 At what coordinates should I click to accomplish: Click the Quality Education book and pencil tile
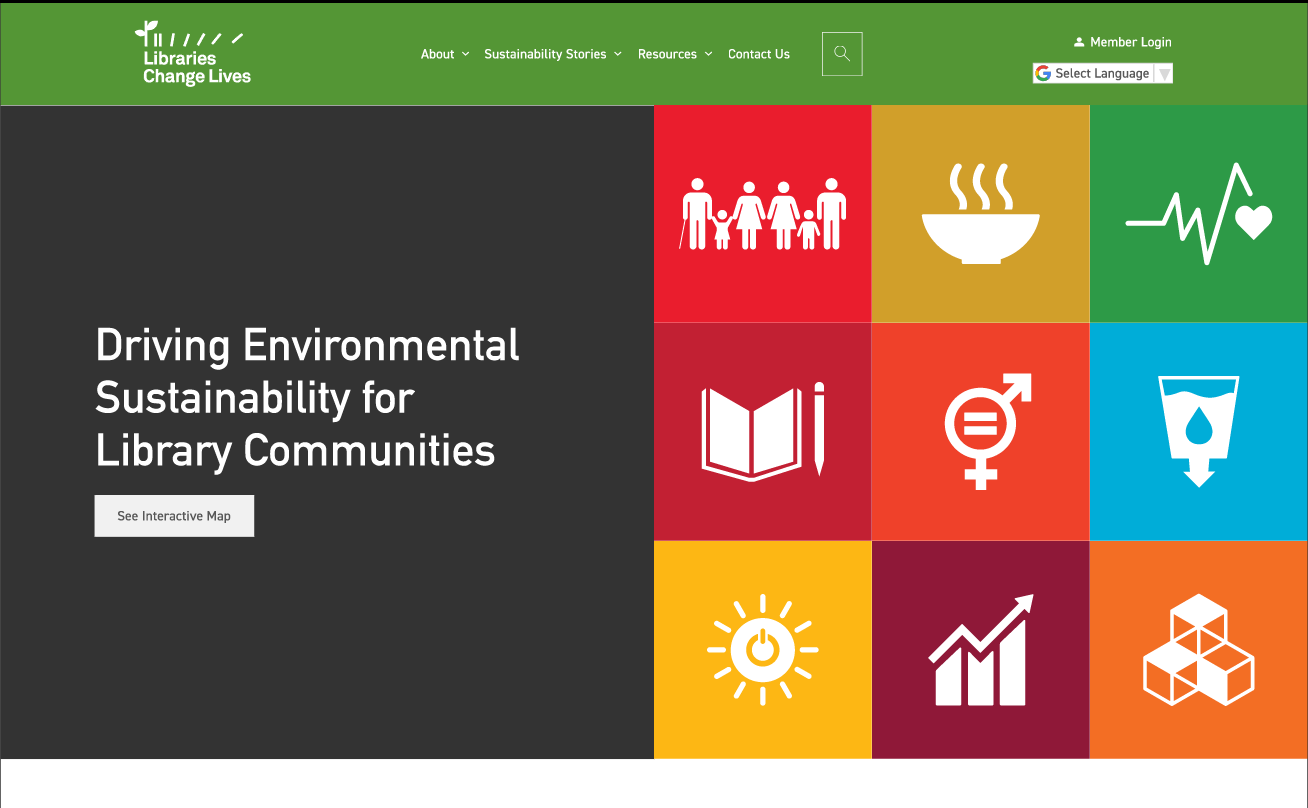[762, 431]
